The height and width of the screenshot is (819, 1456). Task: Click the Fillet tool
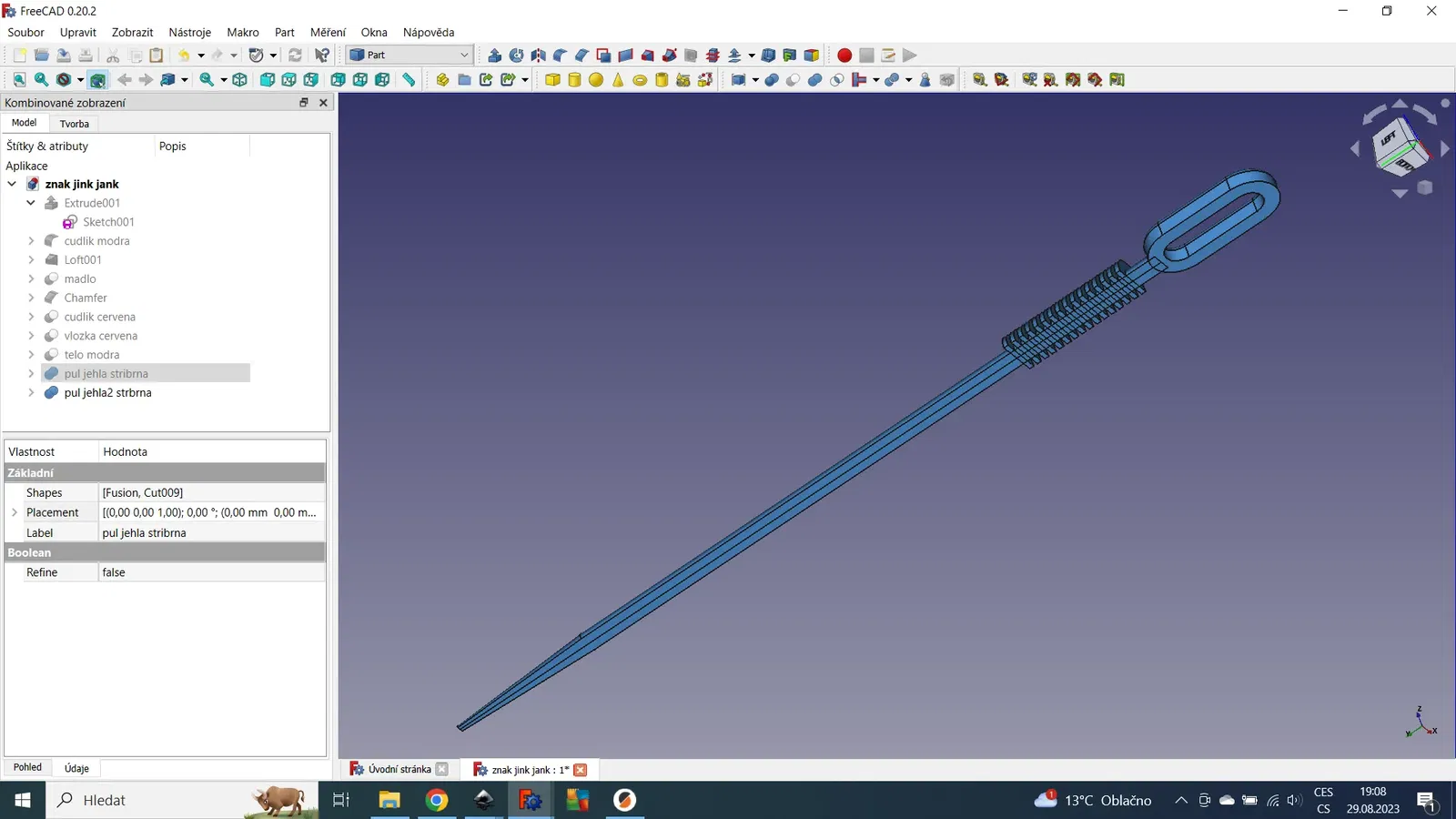[560, 56]
